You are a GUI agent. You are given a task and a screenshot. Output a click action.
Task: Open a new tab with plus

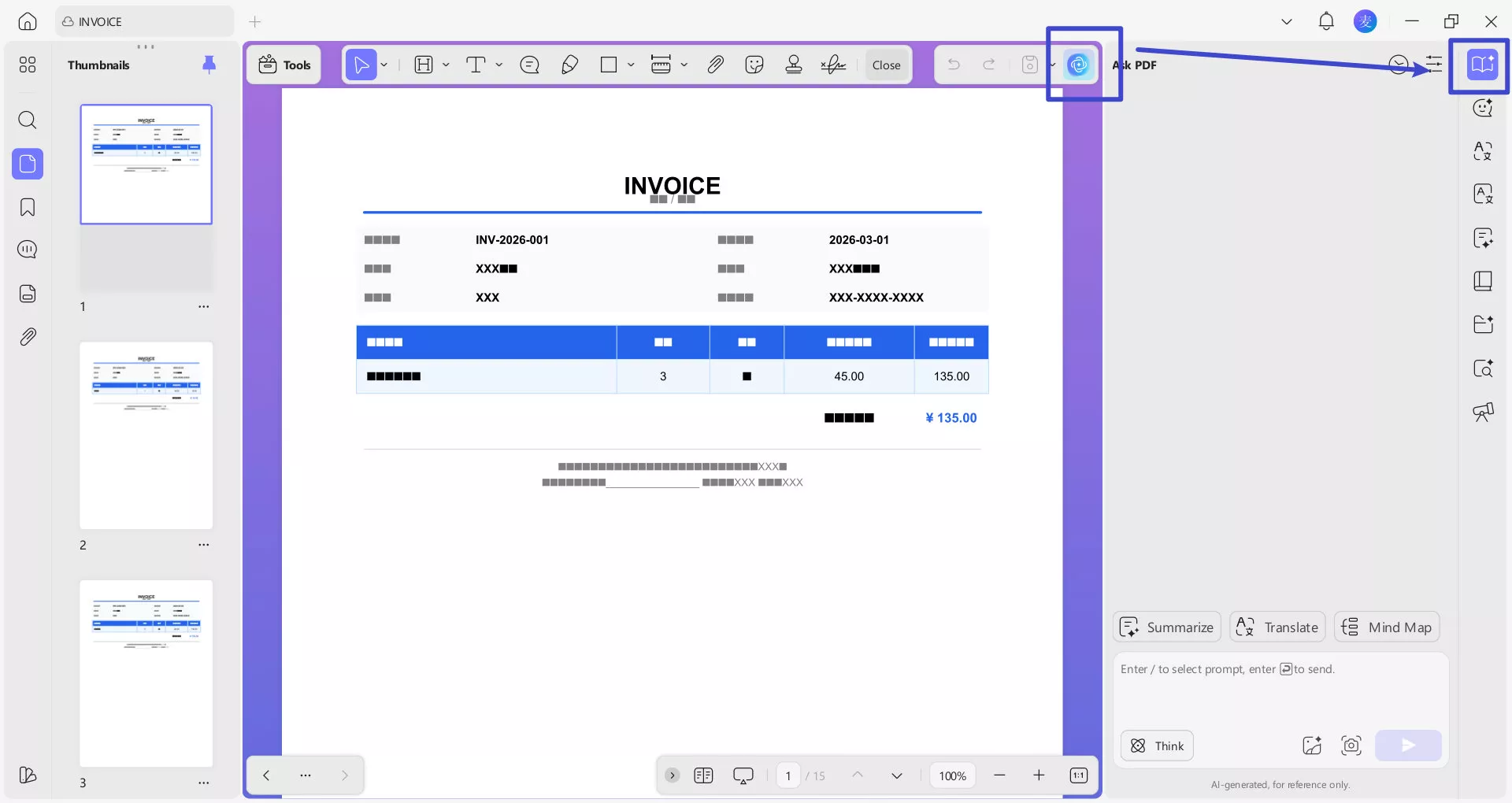coord(254,21)
